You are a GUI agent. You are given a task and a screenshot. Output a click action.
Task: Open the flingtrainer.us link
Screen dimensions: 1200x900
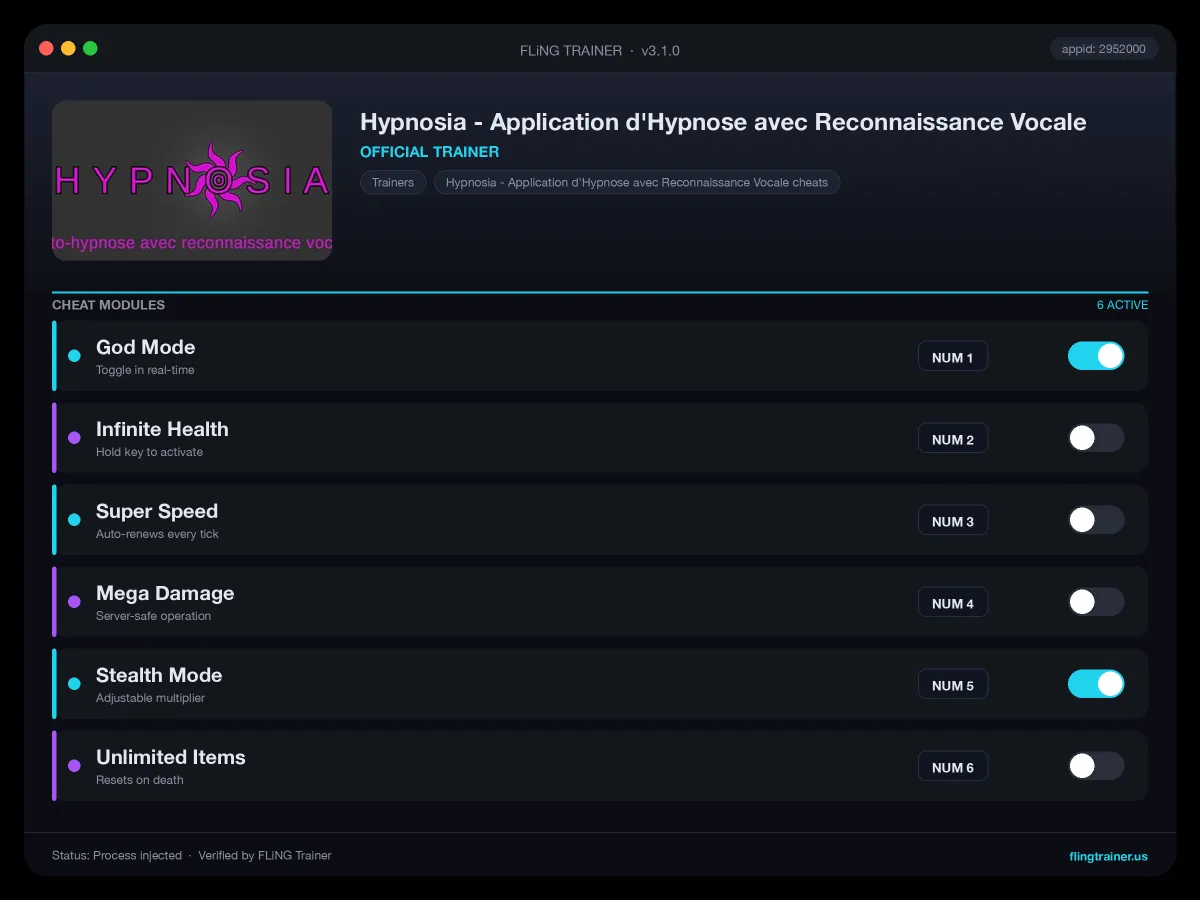point(1108,856)
